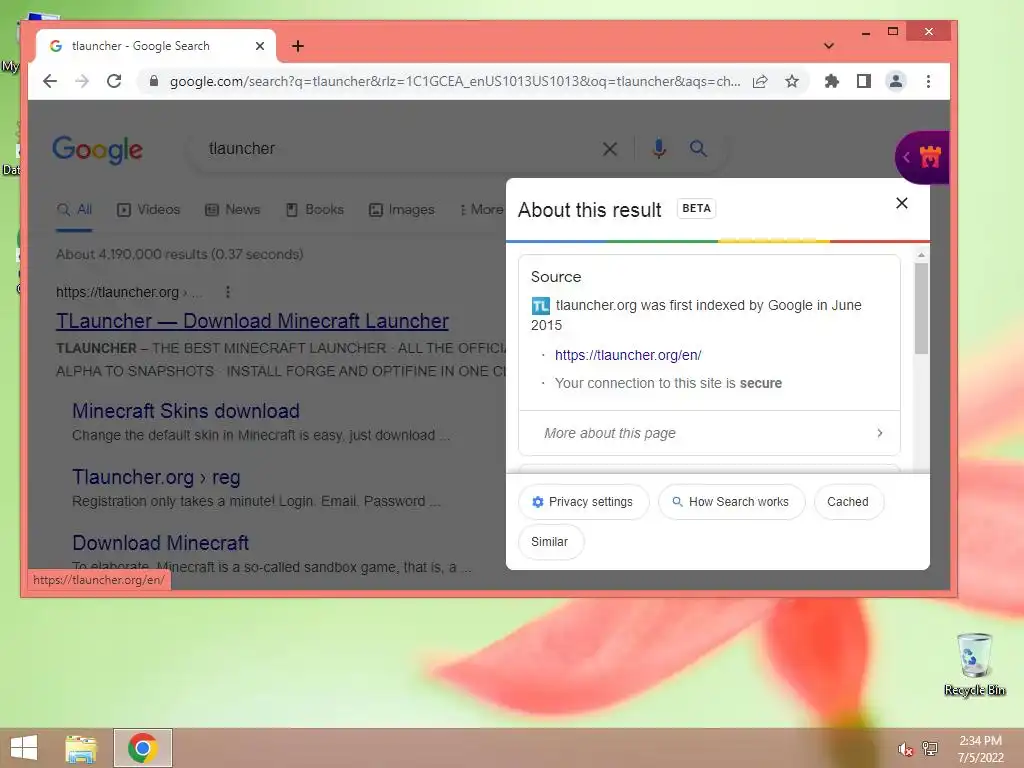
Task: Go back to the previous page
Action: (x=50, y=81)
